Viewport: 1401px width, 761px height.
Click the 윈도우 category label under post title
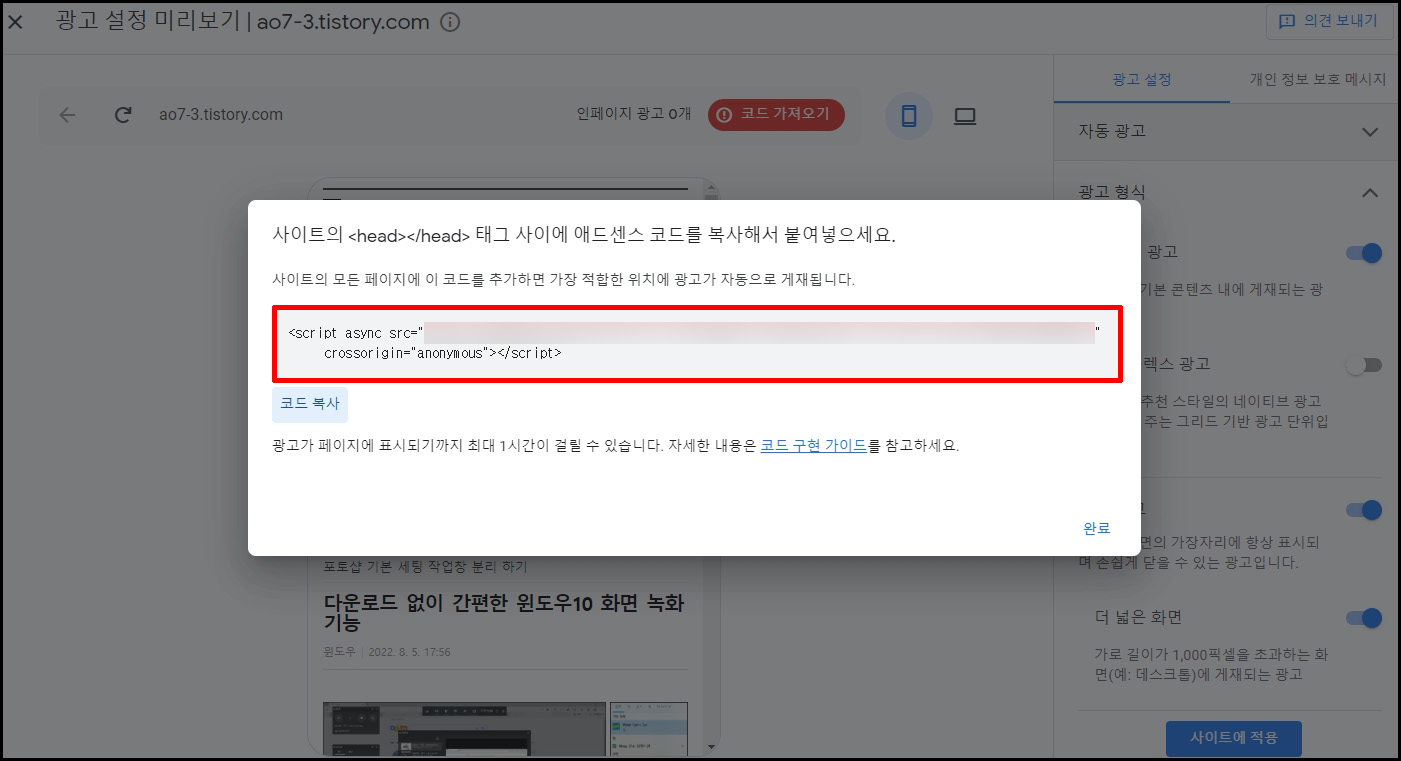pyautogui.click(x=341, y=652)
